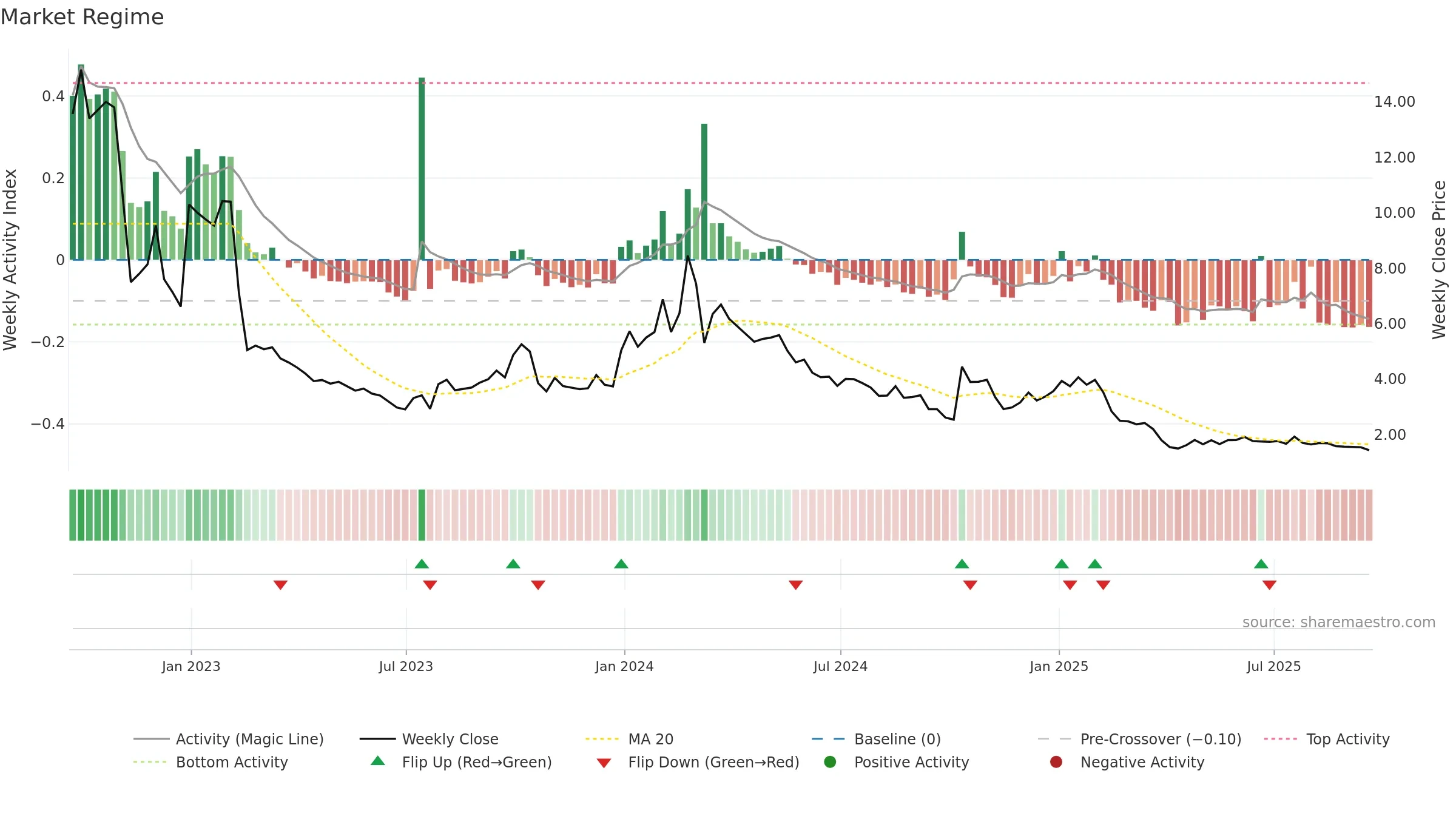Click the 0.4 tick on the activity axis

click(53, 96)
